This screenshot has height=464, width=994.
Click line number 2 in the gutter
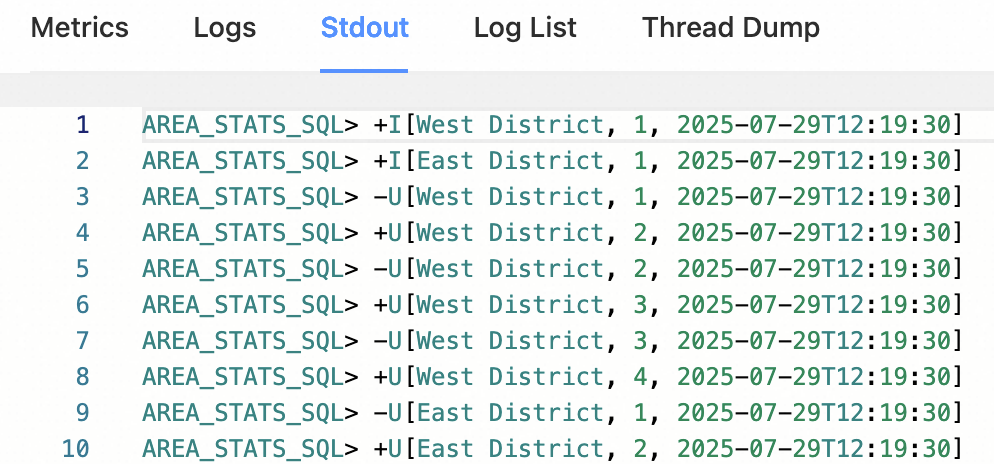tap(82, 161)
